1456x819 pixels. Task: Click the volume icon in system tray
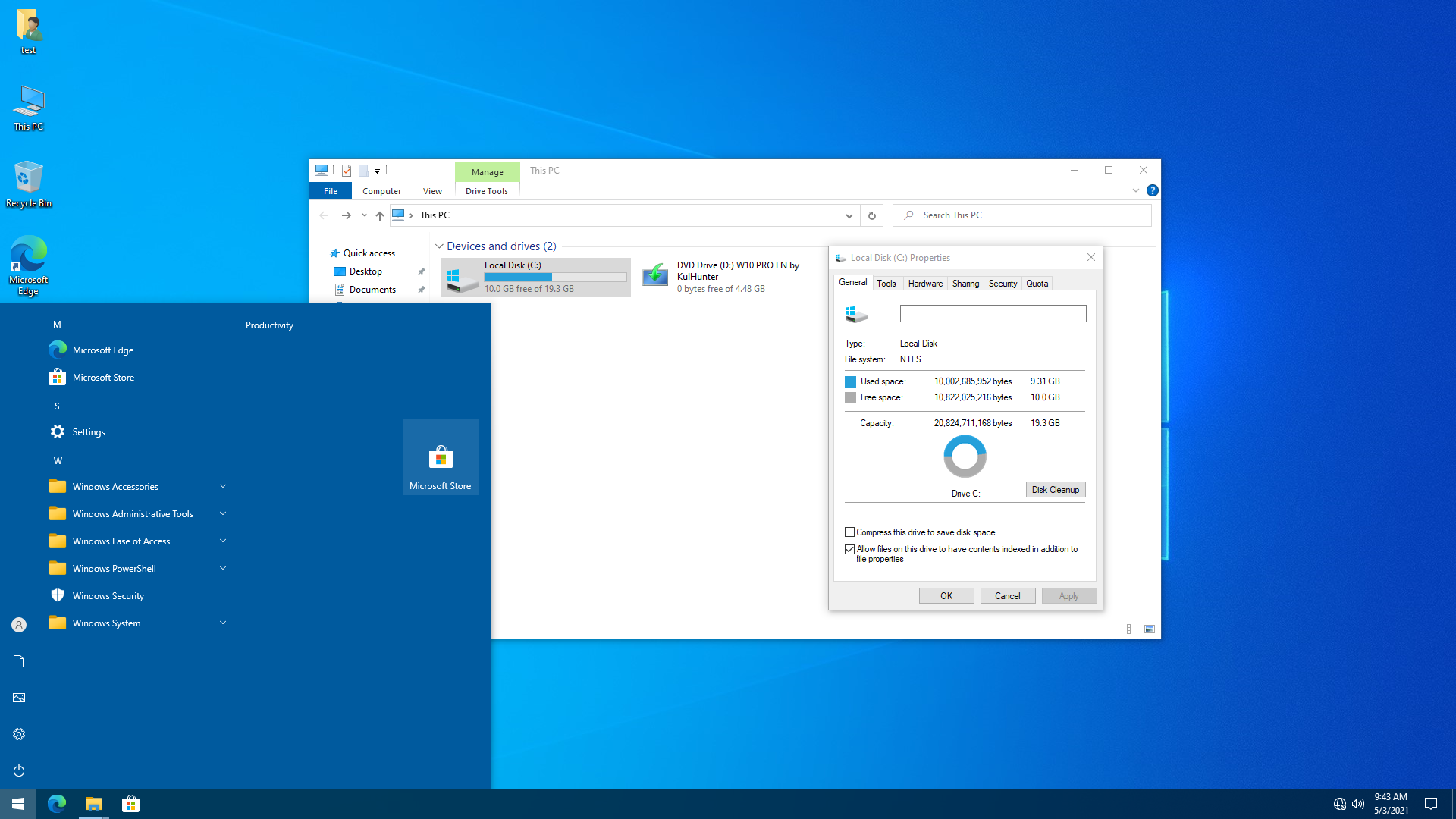1357,804
